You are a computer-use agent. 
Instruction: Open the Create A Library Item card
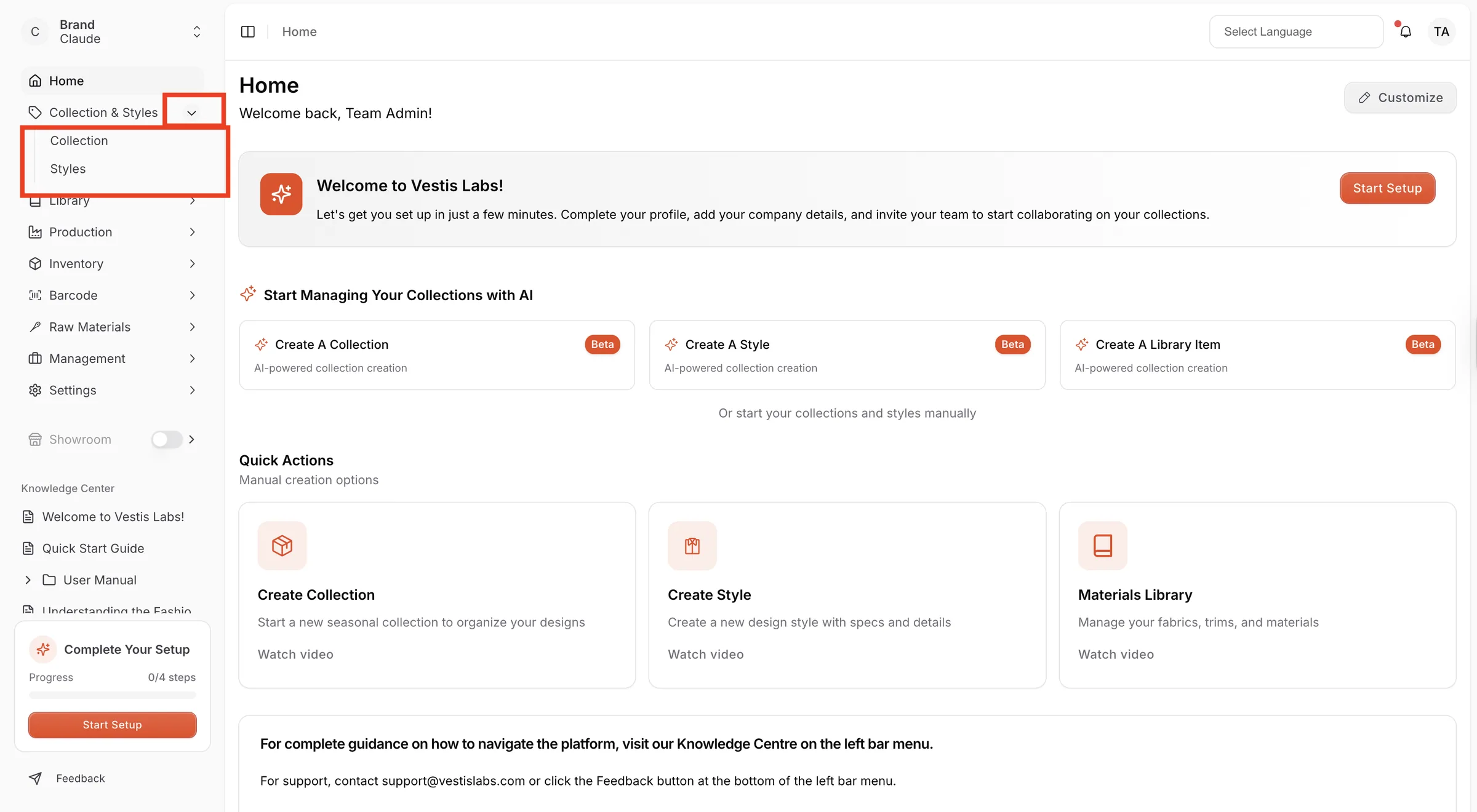point(1257,355)
